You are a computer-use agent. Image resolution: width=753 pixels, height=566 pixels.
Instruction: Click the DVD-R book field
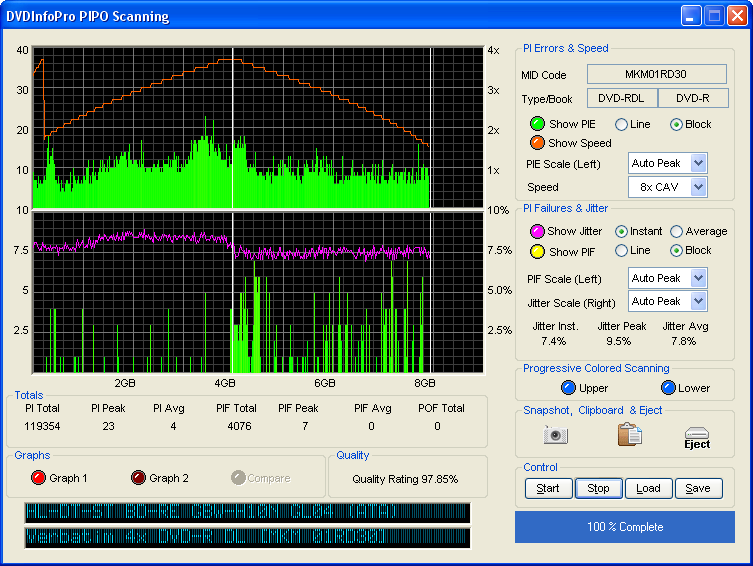tap(693, 98)
